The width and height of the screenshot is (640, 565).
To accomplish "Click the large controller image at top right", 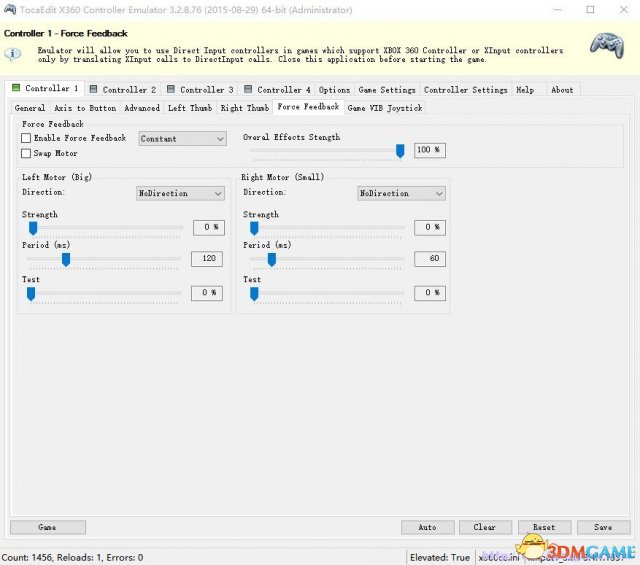I will click(x=607, y=44).
